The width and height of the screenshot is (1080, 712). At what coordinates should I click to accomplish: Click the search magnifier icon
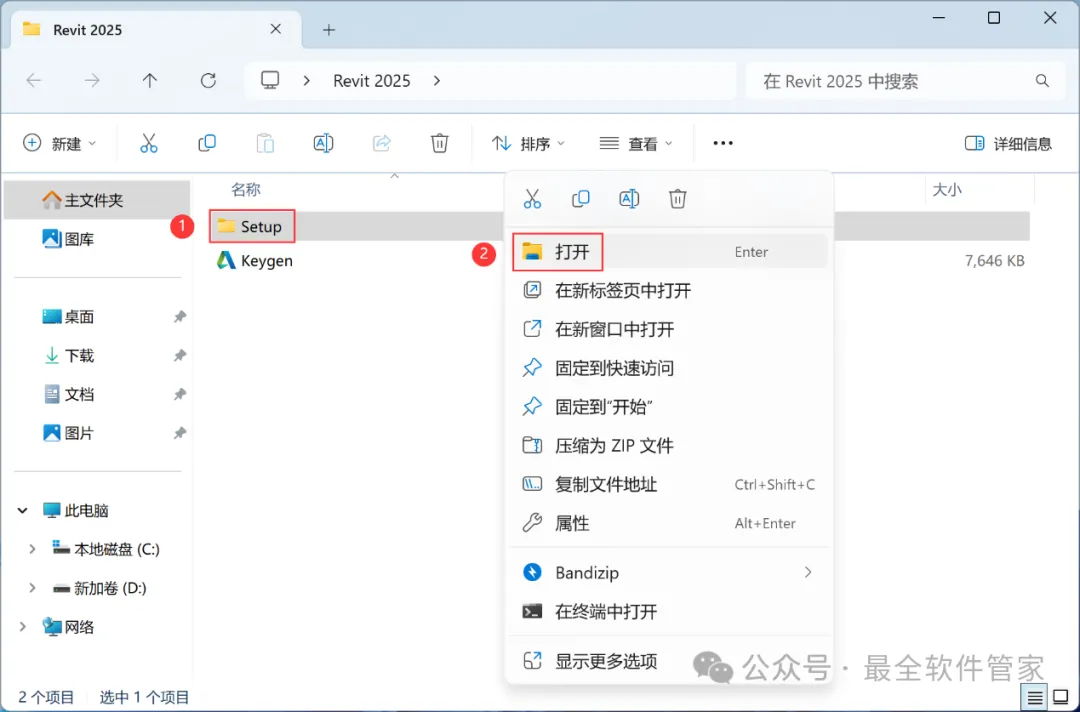tap(1042, 81)
